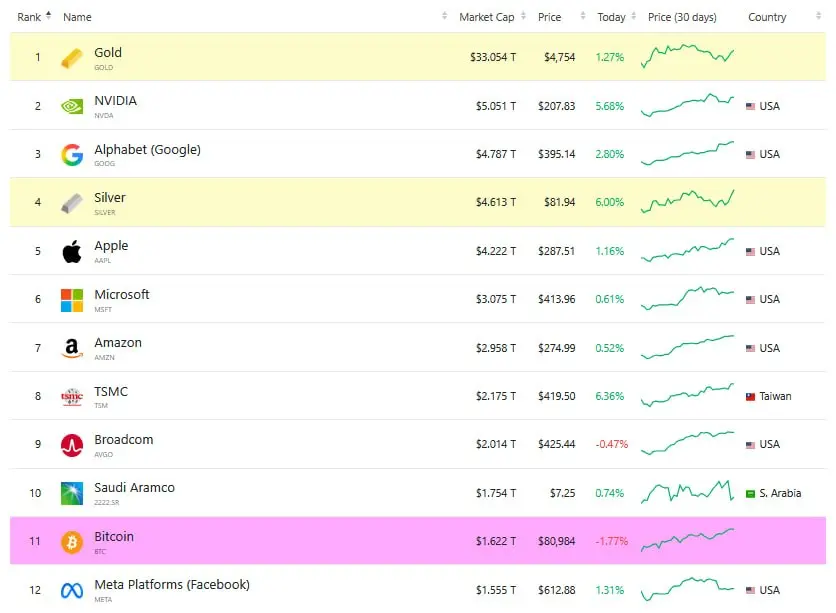836x613 pixels.
Task: Open the TSMC company link
Action: click(x=111, y=392)
